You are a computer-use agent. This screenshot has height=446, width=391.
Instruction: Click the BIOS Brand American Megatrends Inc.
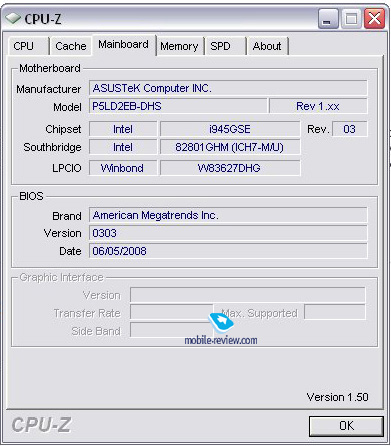[x=228, y=215]
